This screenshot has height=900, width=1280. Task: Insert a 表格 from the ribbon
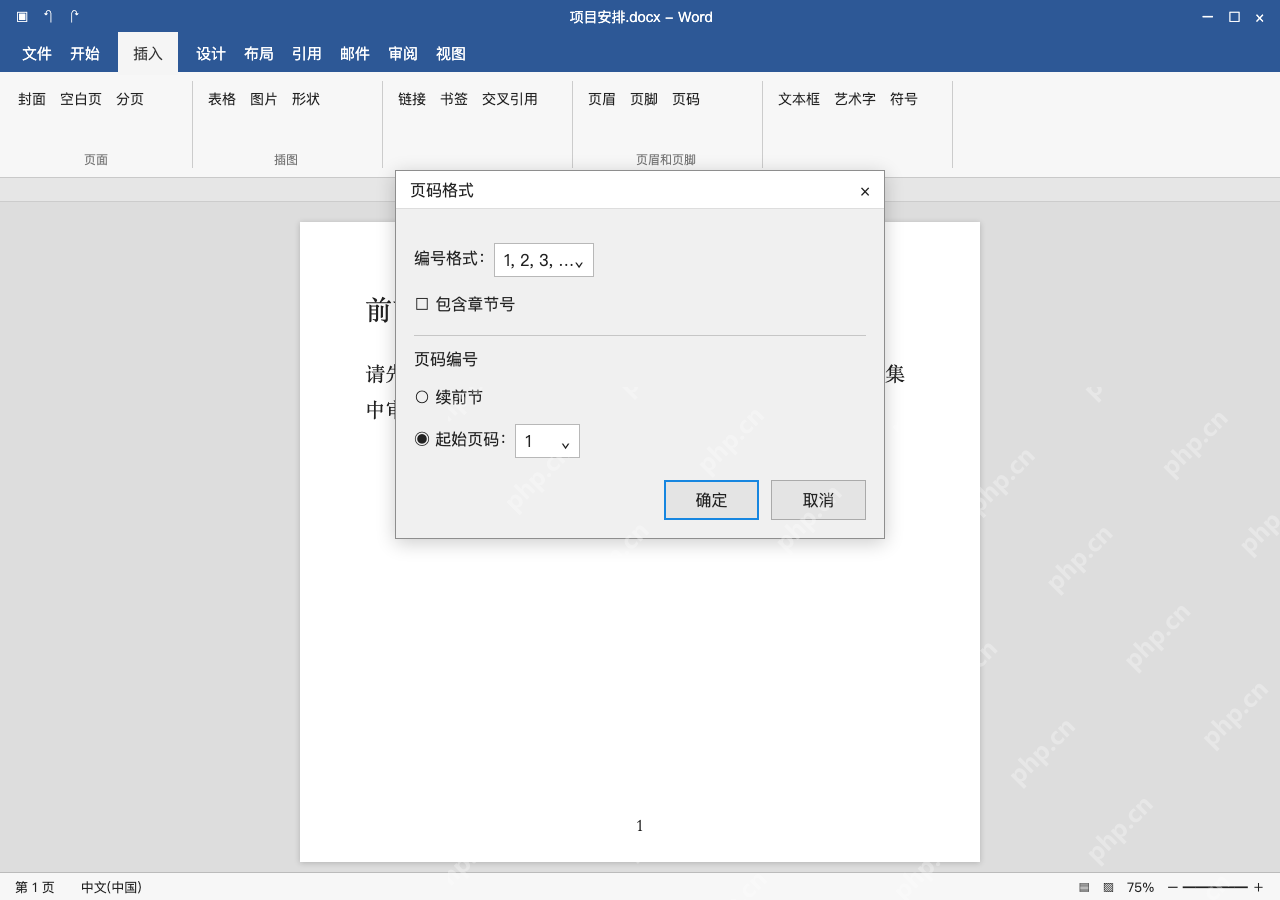pos(222,99)
